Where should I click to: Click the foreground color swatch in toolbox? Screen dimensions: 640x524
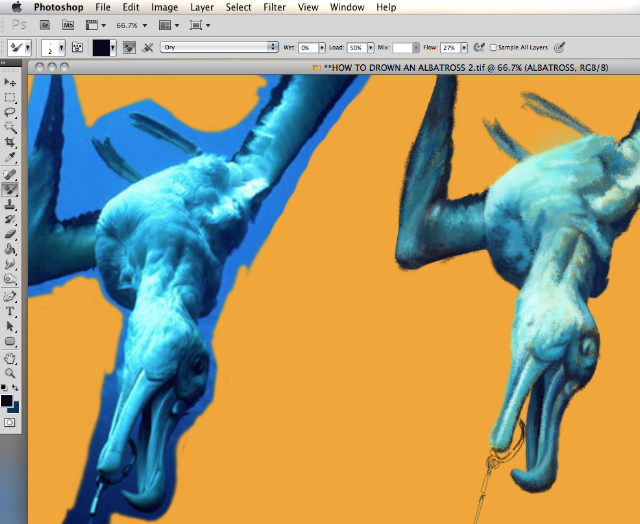(x=6, y=400)
